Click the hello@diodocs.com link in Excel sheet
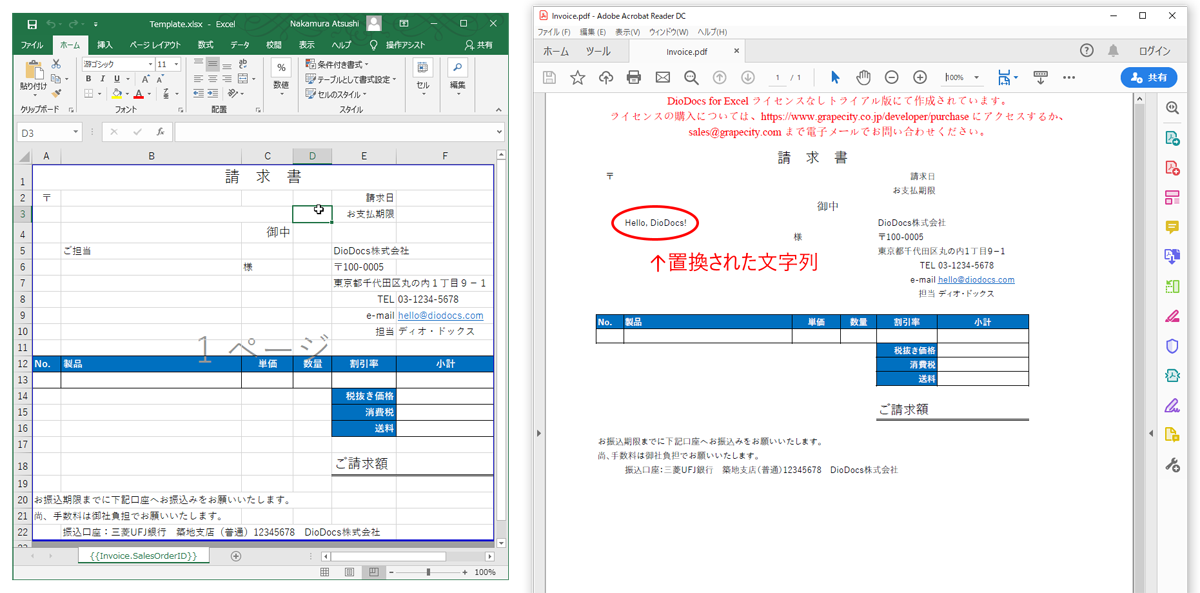Screen dimensions: 1200x593 441,315
